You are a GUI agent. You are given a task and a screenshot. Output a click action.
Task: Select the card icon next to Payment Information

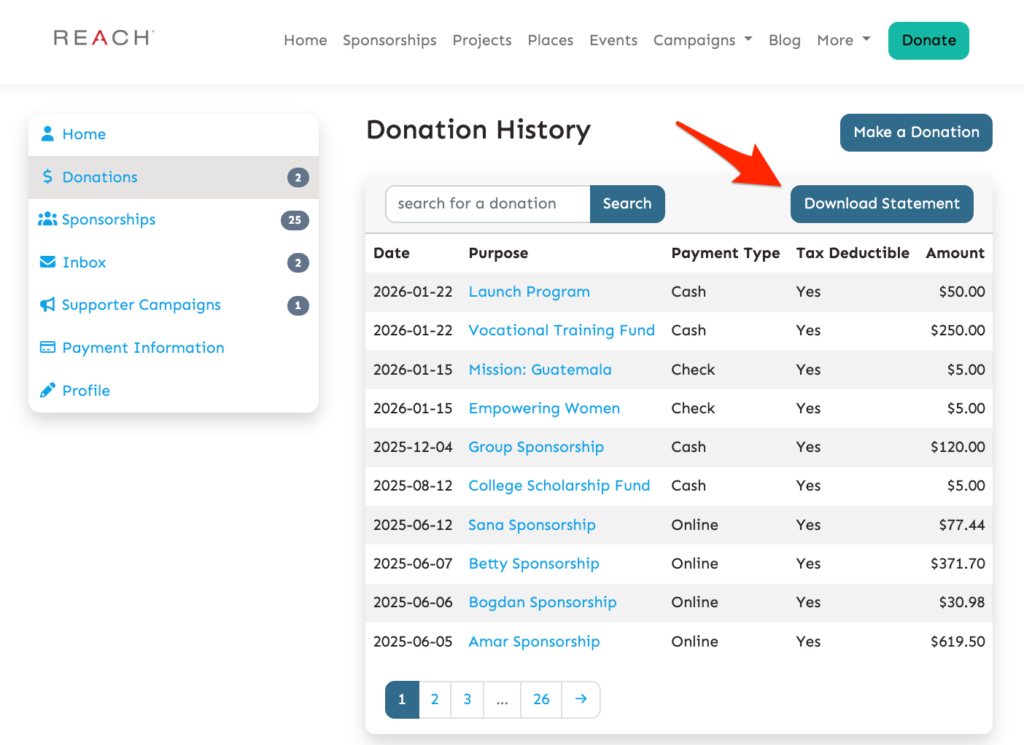pyautogui.click(x=49, y=347)
